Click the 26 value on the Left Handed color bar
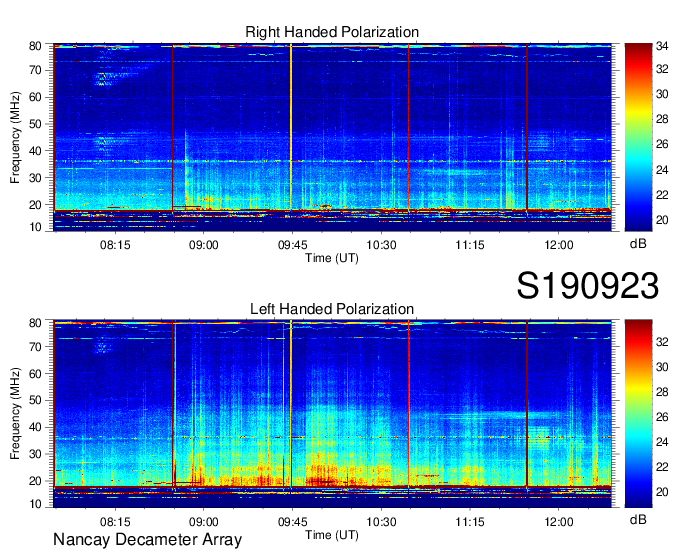The width and height of the screenshot is (680, 552). 661,417
